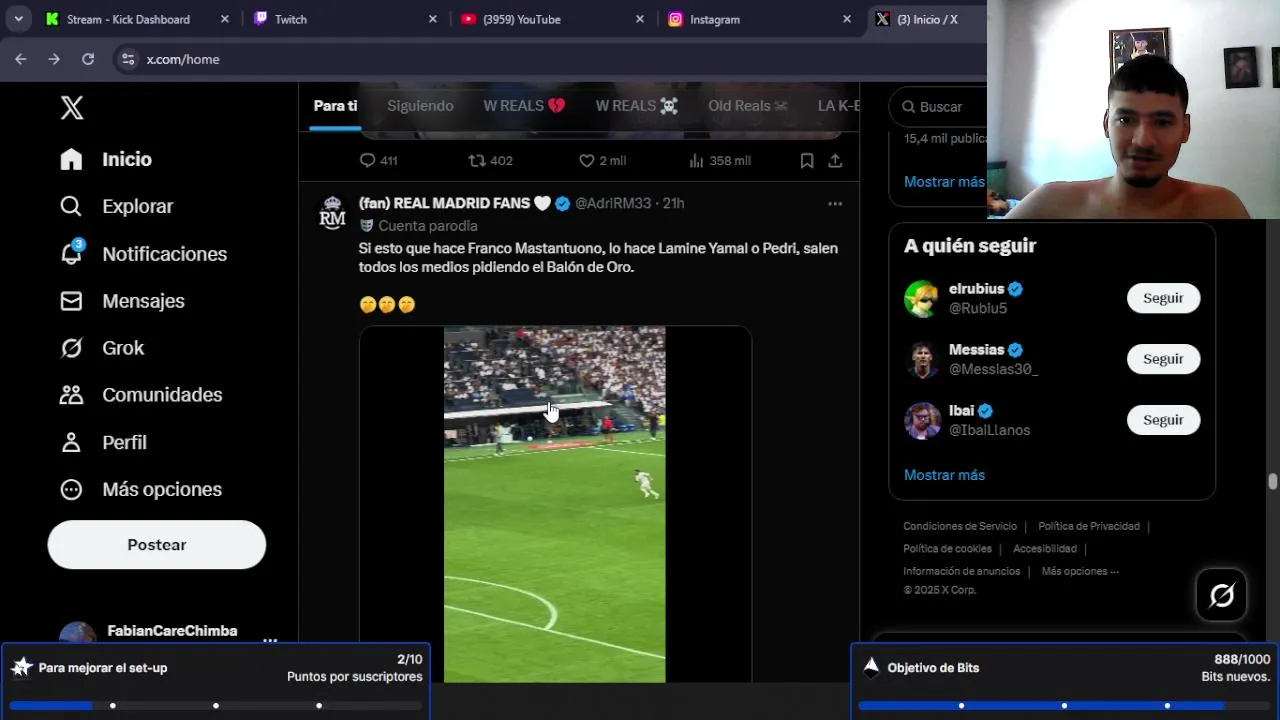Open Política de cookies link

[x=947, y=549]
